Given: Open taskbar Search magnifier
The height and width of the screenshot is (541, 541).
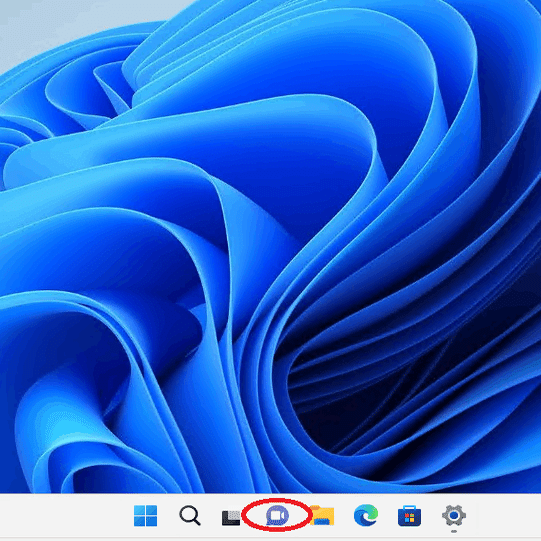Looking at the screenshot, I should coord(190,515).
